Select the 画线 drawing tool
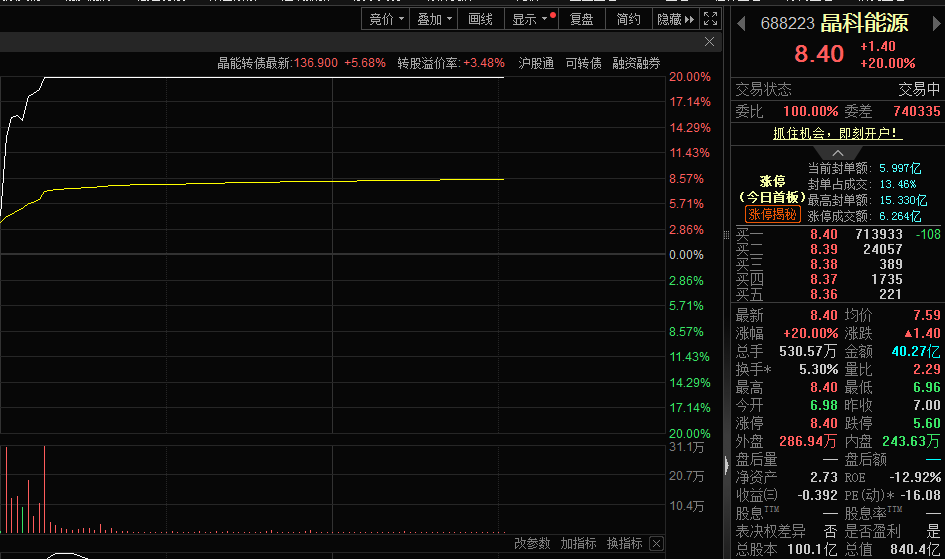The height and width of the screenshot is (559, 945). (481, 19)
